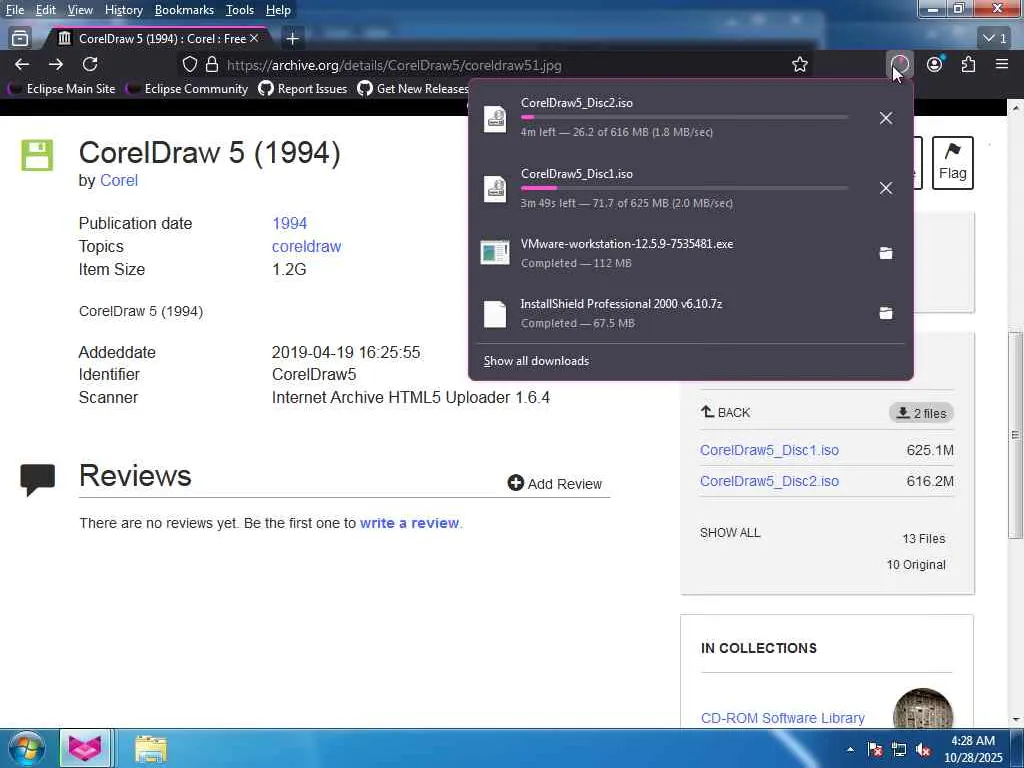Open the account profile icon
Image resolution: width=1024 pixels, height=768 pixels.
[x=935, y=64]
